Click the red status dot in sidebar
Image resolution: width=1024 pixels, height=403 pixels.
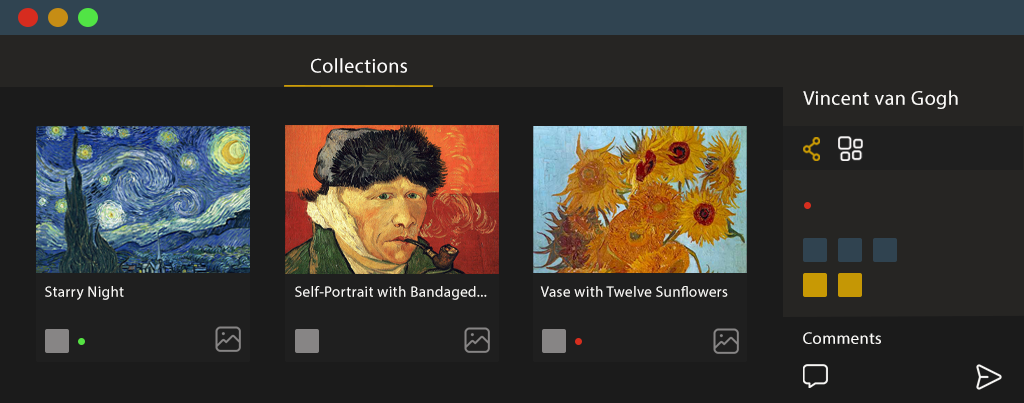click(x=807, y=206)
